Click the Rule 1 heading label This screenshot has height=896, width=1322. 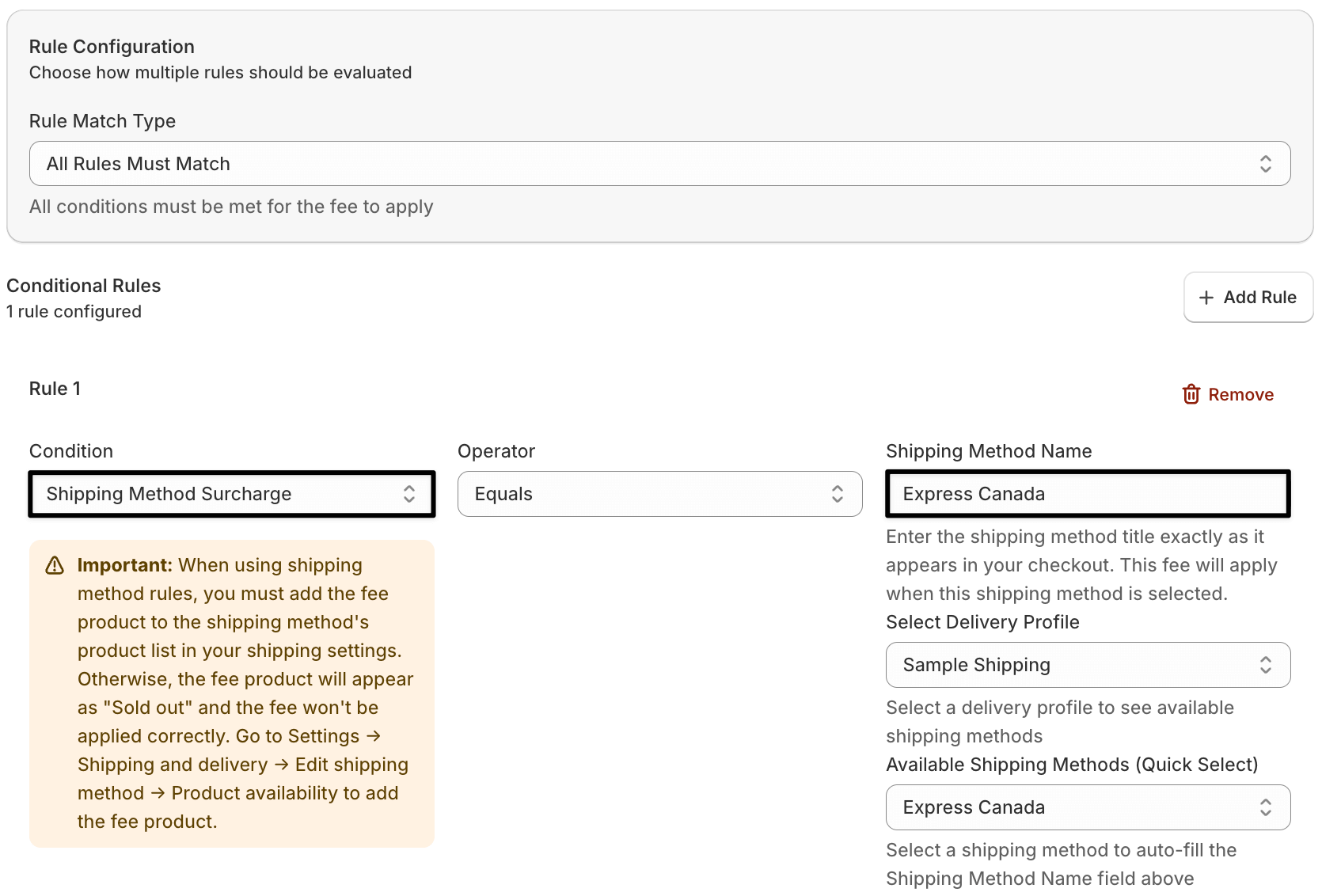tap(55, 388)
